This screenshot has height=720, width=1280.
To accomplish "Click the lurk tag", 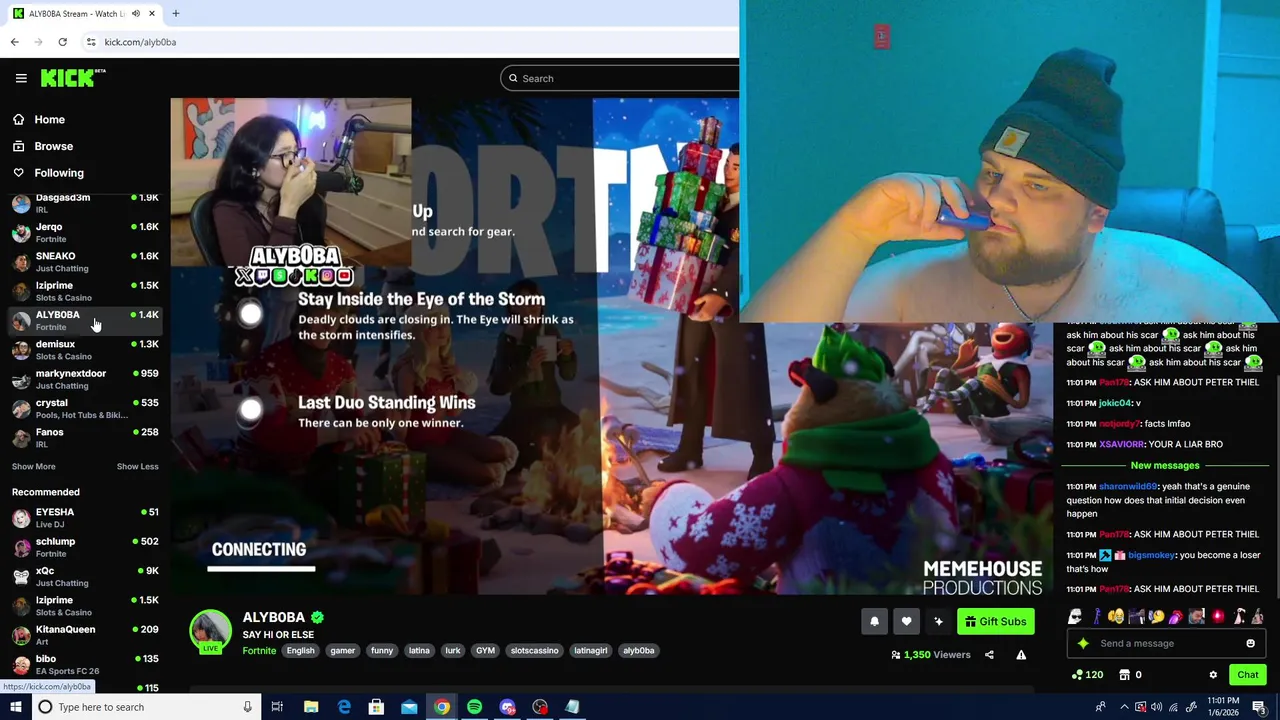I will pos(453,651).
